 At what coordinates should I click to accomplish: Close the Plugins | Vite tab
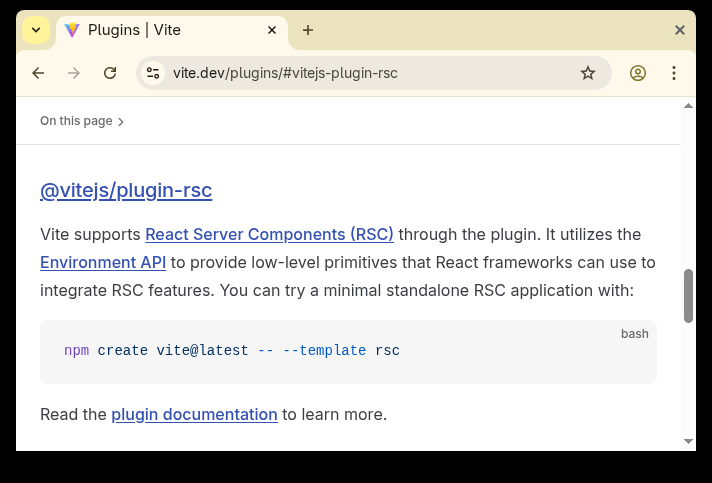point(271,30)
